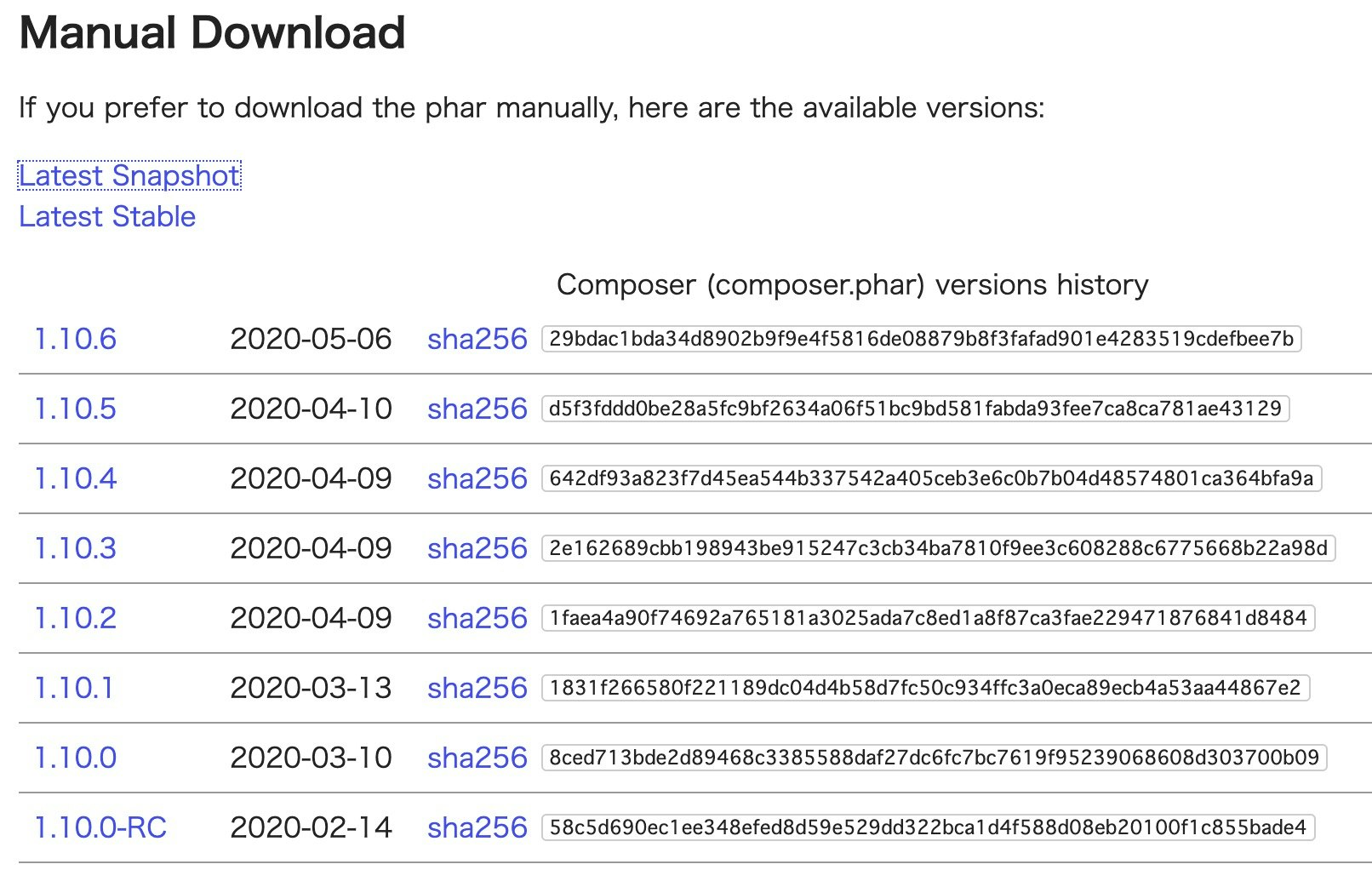1372x870 pixels.
Task: Download Composer version 1.10.2
Action: 75,618
